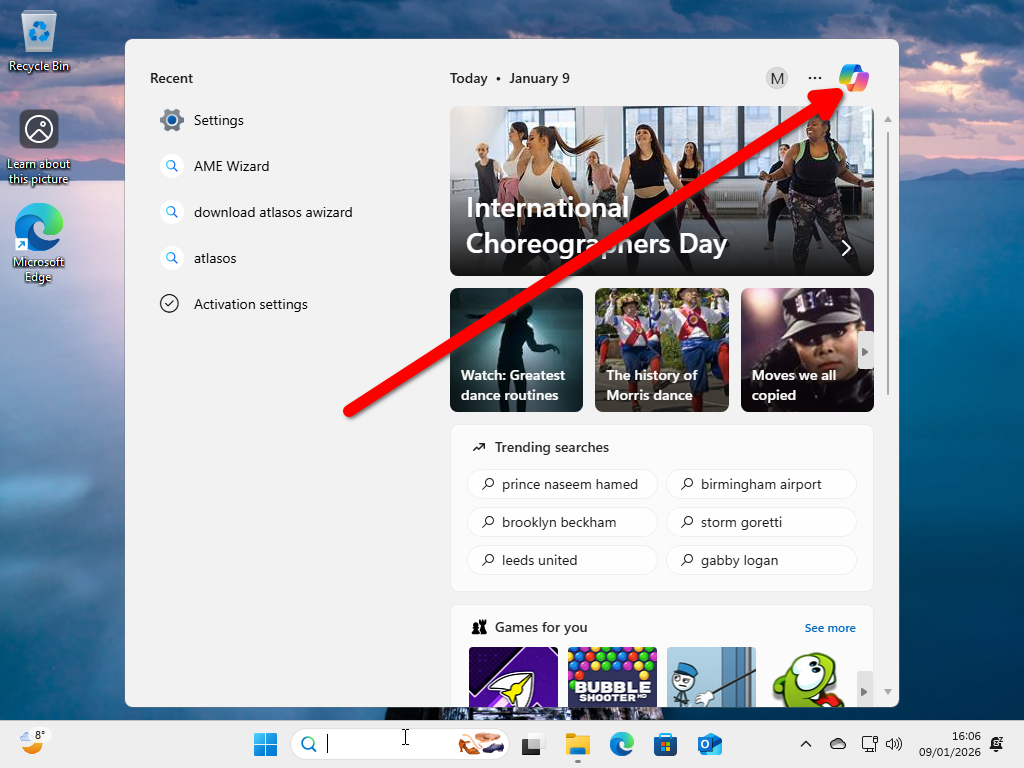
Task: Open File Explorer from the taskbar
Action: [x=577, y=744]
